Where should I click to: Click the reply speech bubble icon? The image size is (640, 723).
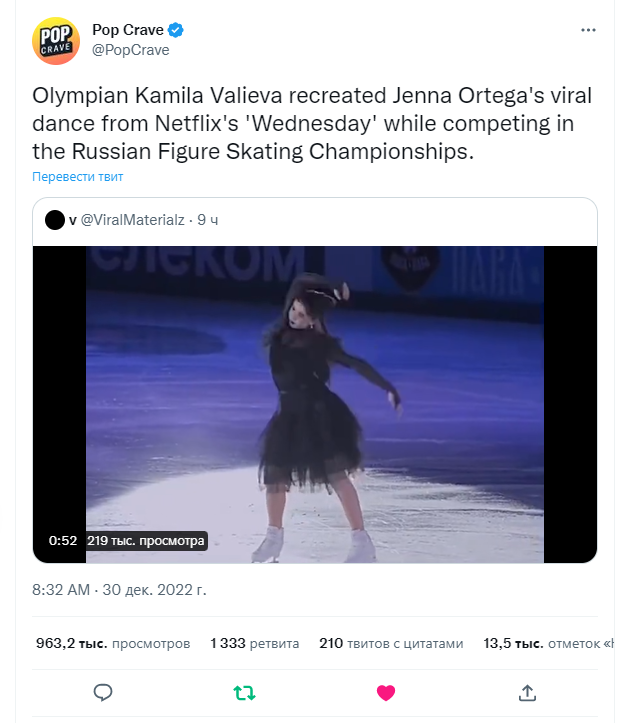pos(102,692)
